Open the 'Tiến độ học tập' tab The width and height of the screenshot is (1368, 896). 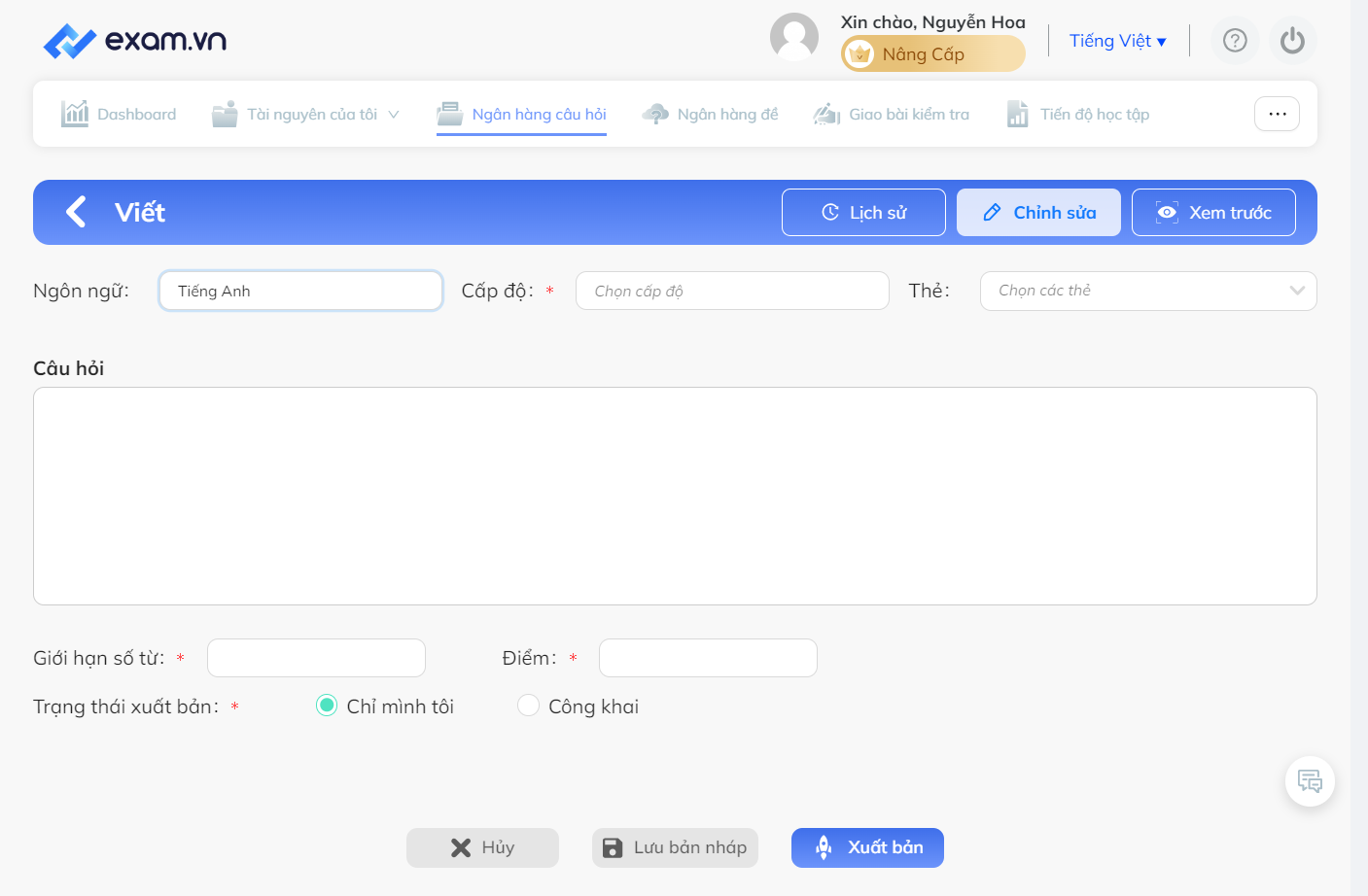1077,114
